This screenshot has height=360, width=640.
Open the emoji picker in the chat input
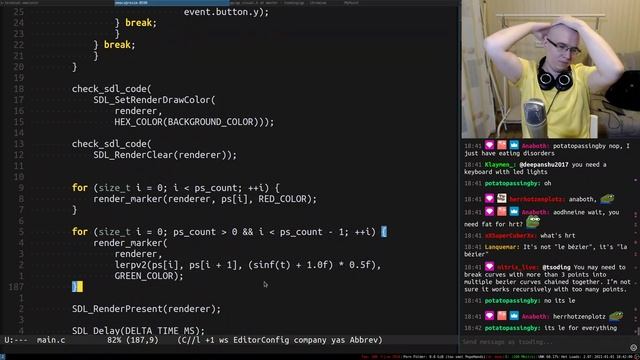click(x=633, y=348)
